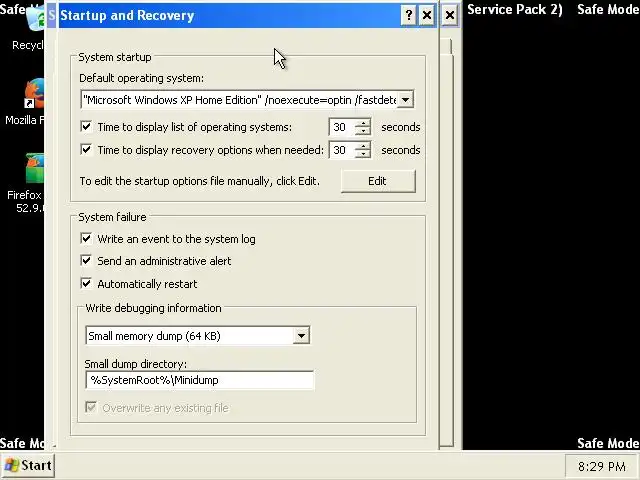This screenshot has height=480, width=640.
Task: Click the operating systems list seconds field
Action: (x=342, y=127)
